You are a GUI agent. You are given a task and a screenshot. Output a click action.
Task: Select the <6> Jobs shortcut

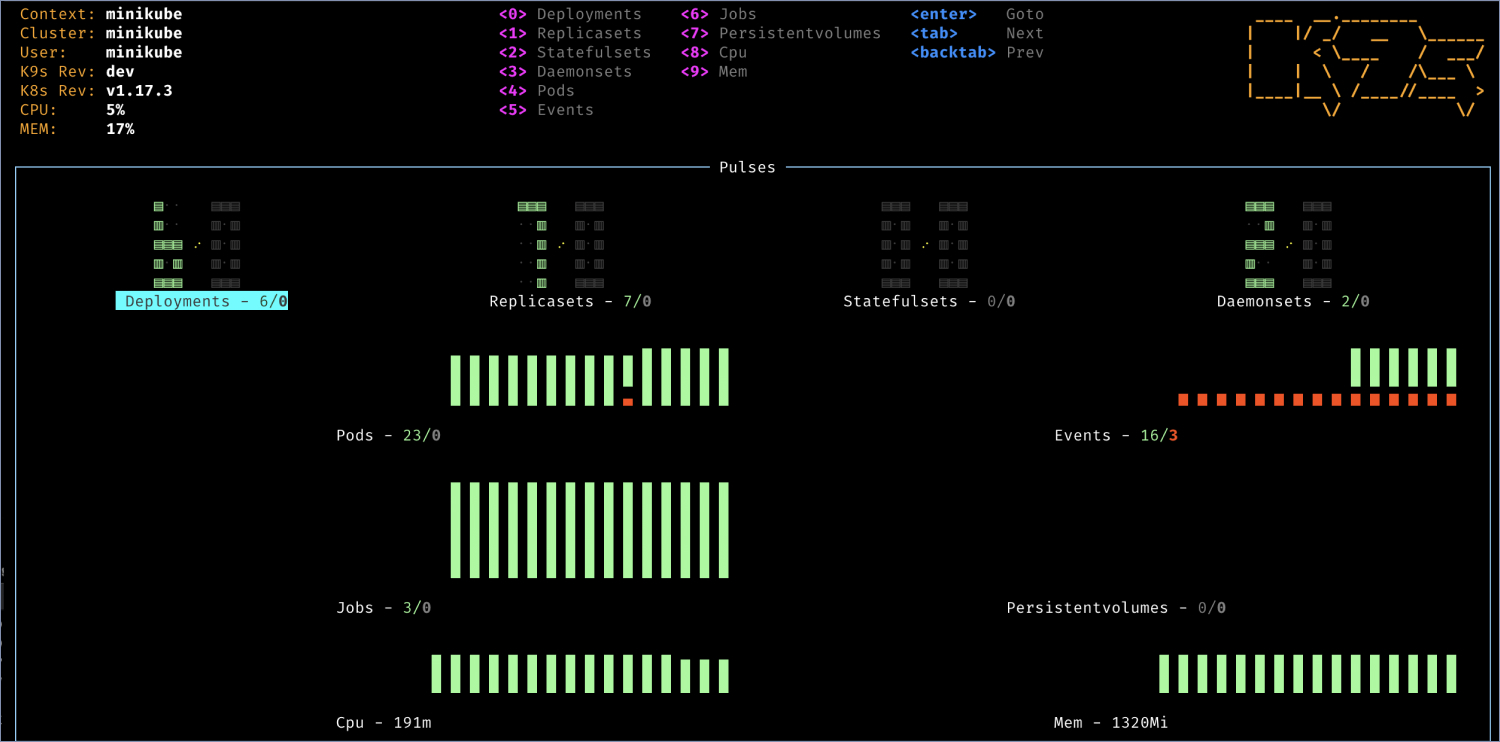[x=719, y=14]
